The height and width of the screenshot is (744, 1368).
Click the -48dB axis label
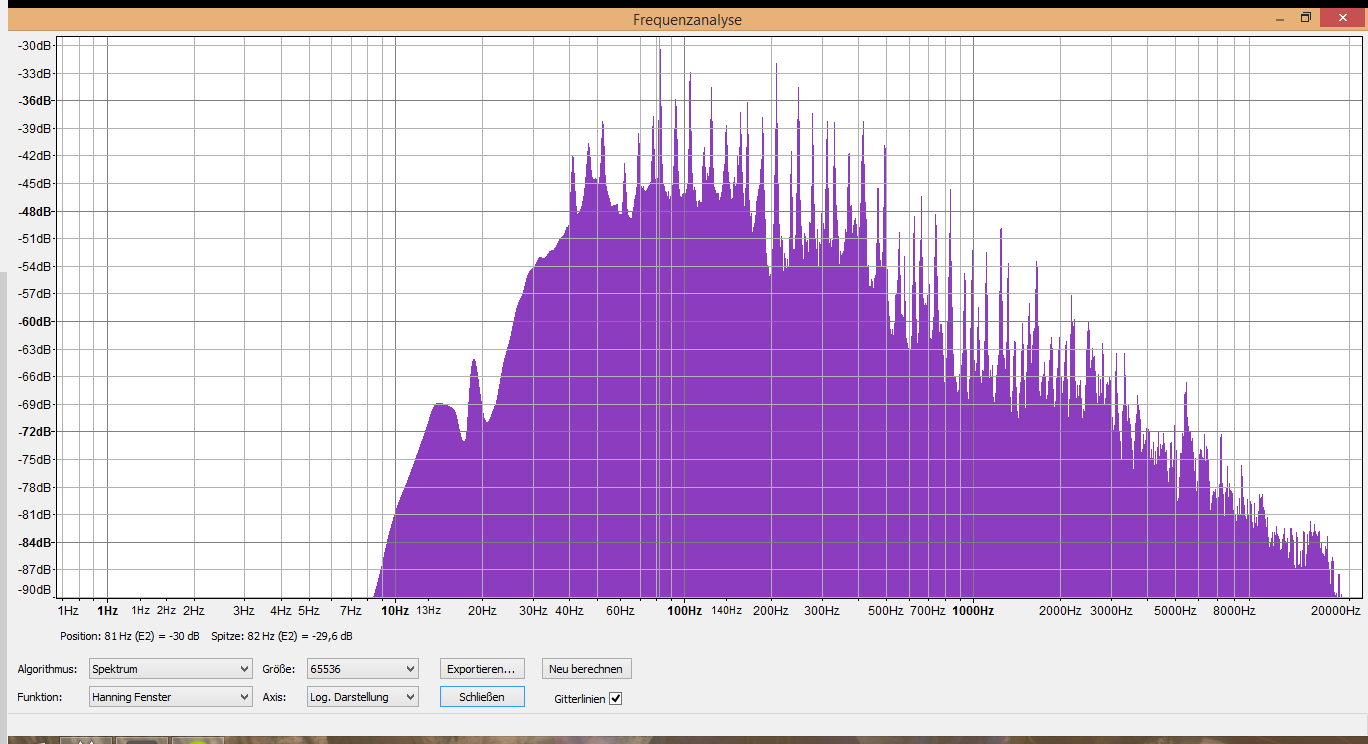click(x=35, y=212)
